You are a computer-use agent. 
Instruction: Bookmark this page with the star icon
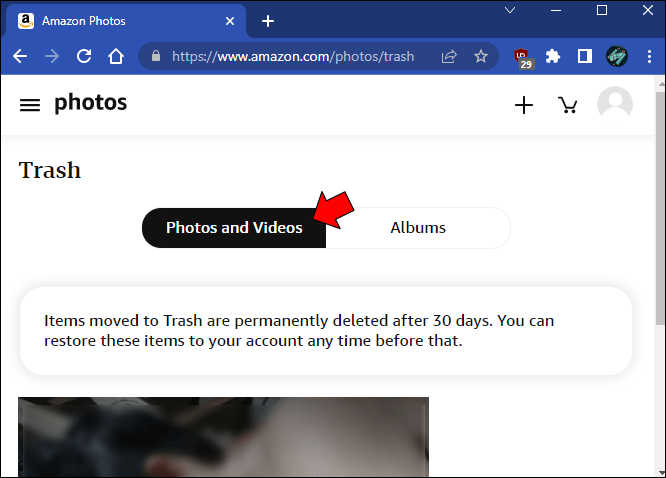(x=481, y=56)
